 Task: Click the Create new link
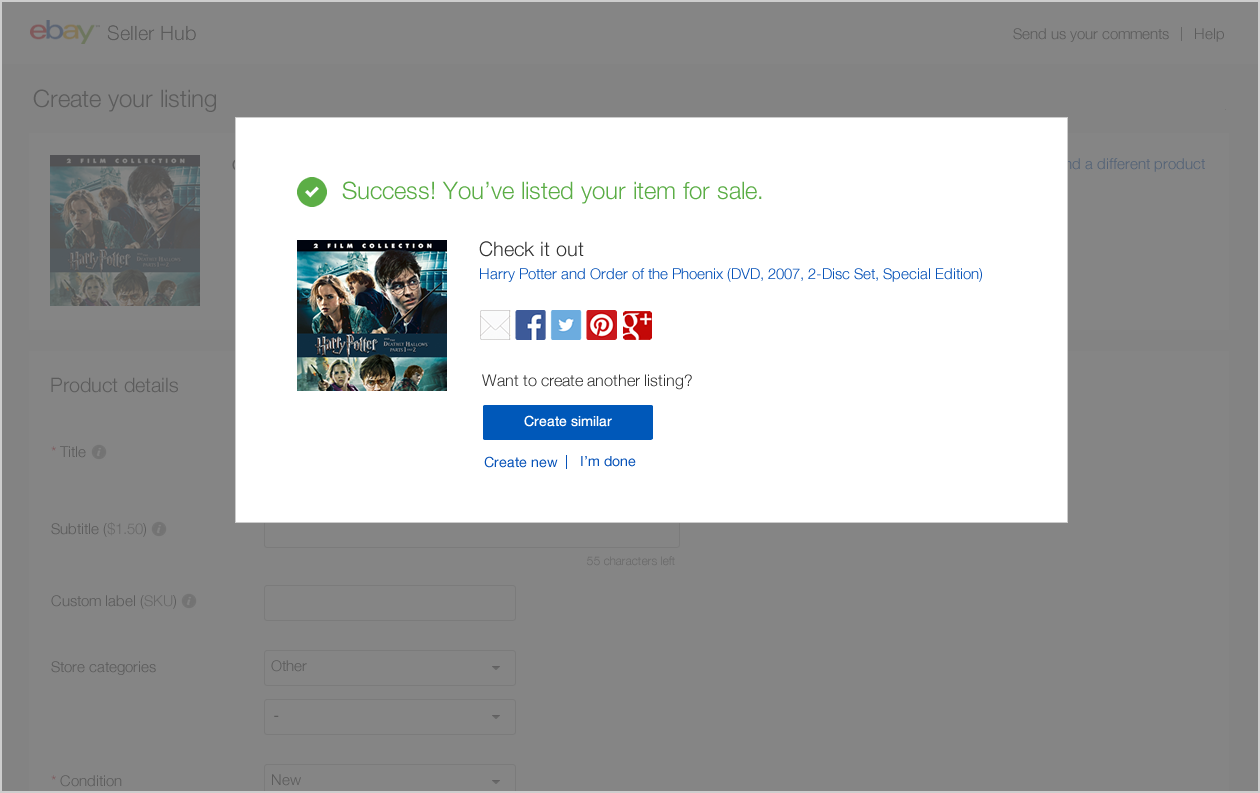click(x=521, y=462)
